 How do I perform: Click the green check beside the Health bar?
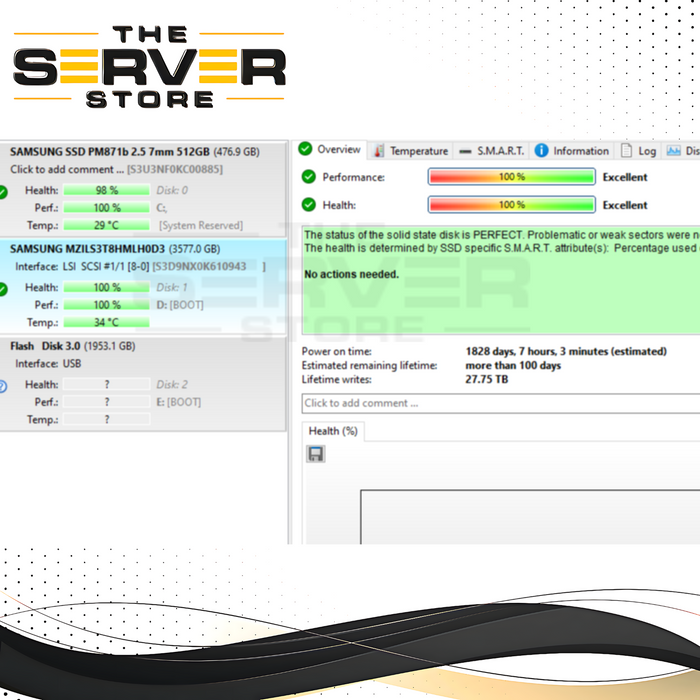pyautogui.click(x=307, y=205)
